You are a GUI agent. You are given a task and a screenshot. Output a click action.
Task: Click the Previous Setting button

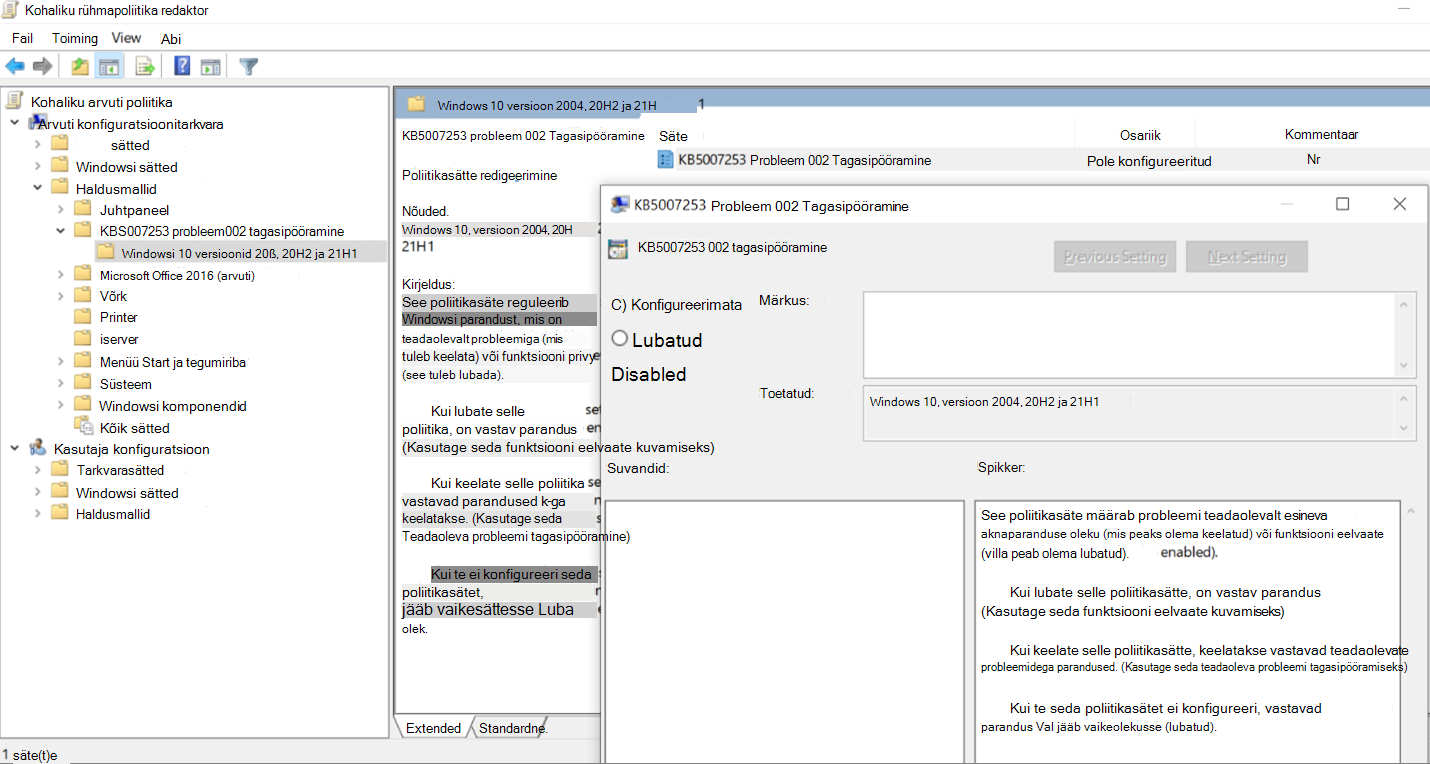click(x=1115, y=257)
